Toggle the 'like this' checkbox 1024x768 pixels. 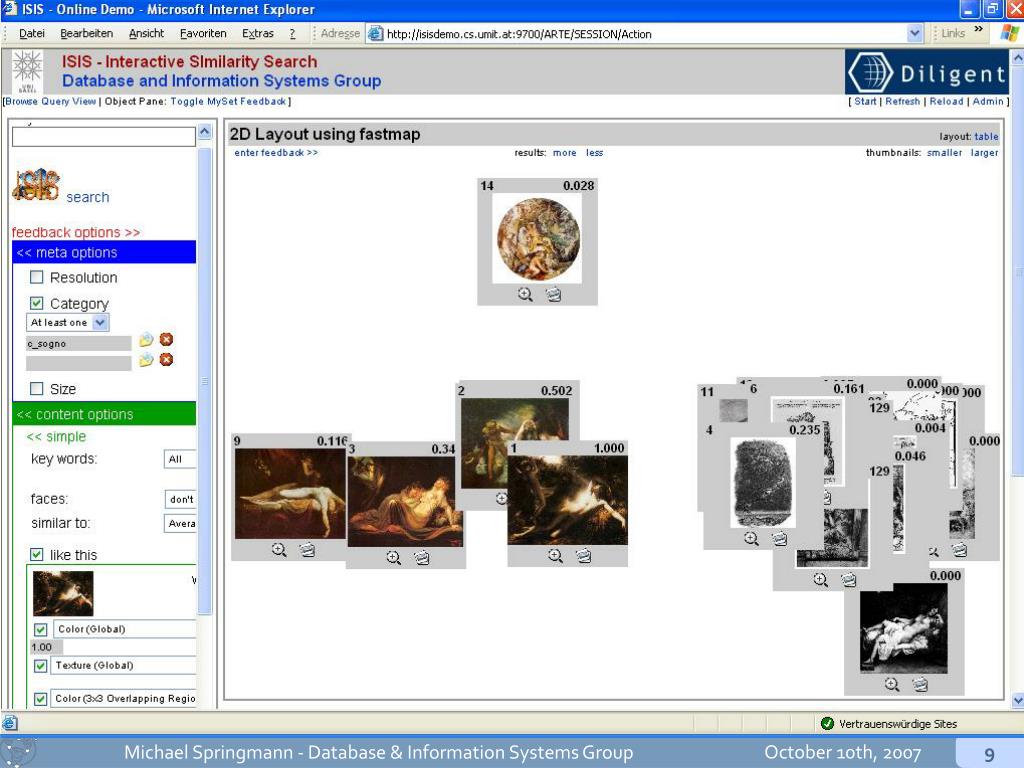click(x=37, y=555)
